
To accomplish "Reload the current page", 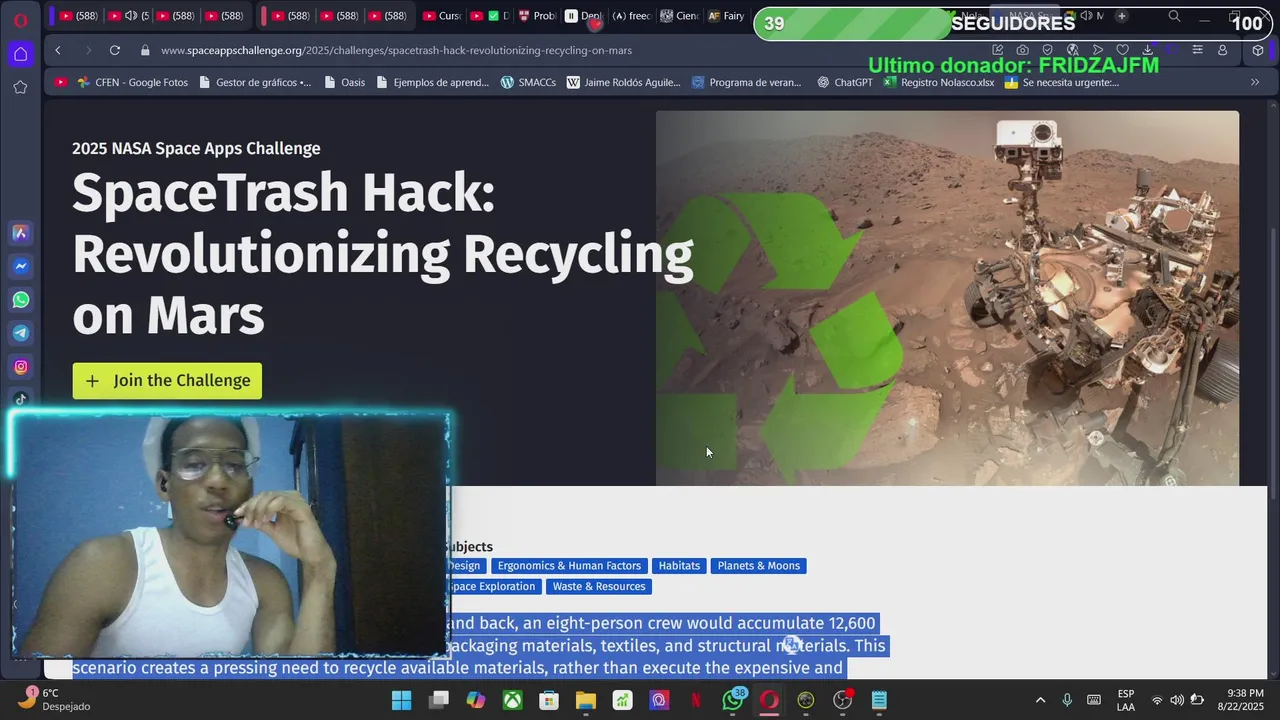I will [x=115, y=50].
